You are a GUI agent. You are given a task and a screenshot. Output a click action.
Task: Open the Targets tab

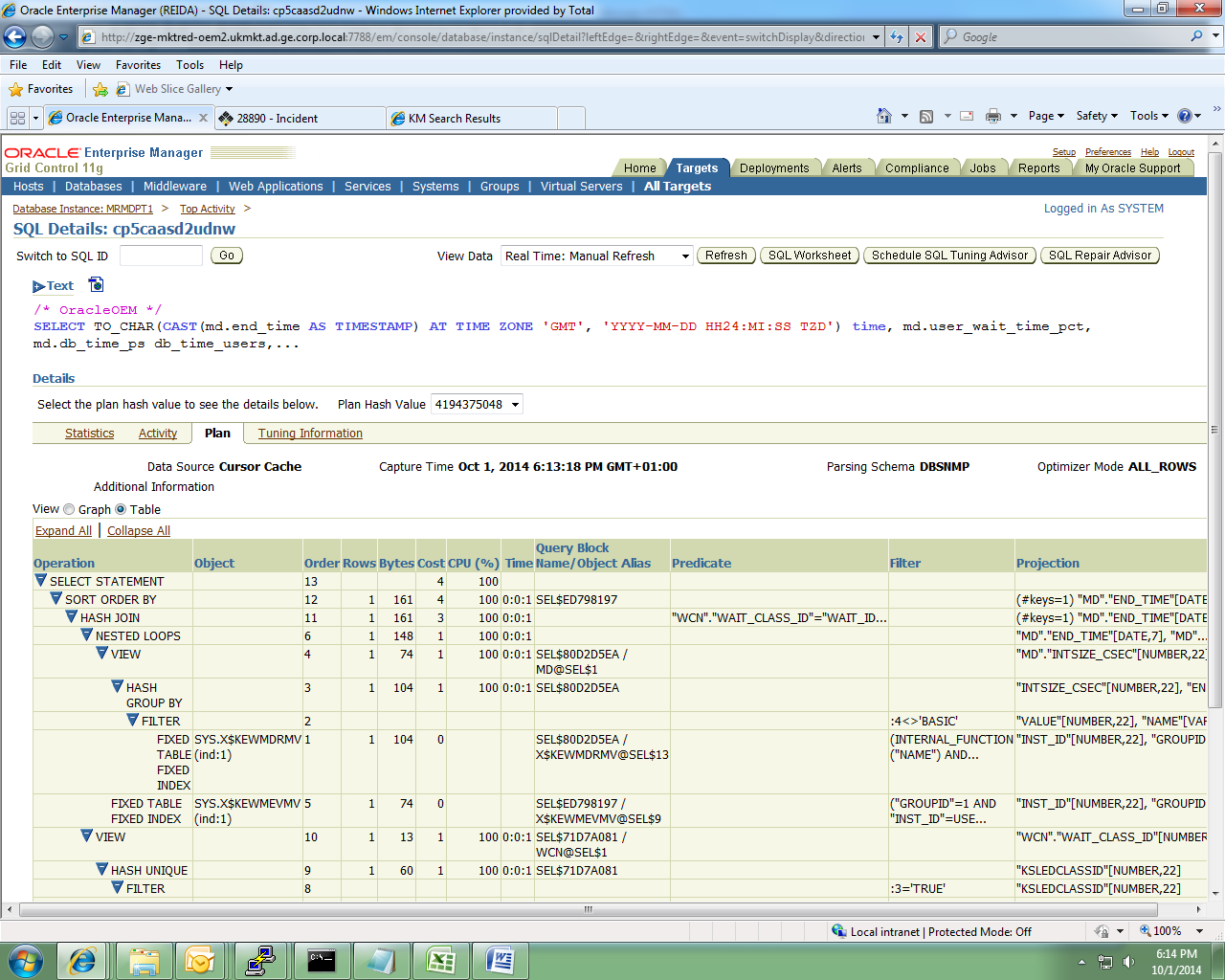[x=697, y=167]
